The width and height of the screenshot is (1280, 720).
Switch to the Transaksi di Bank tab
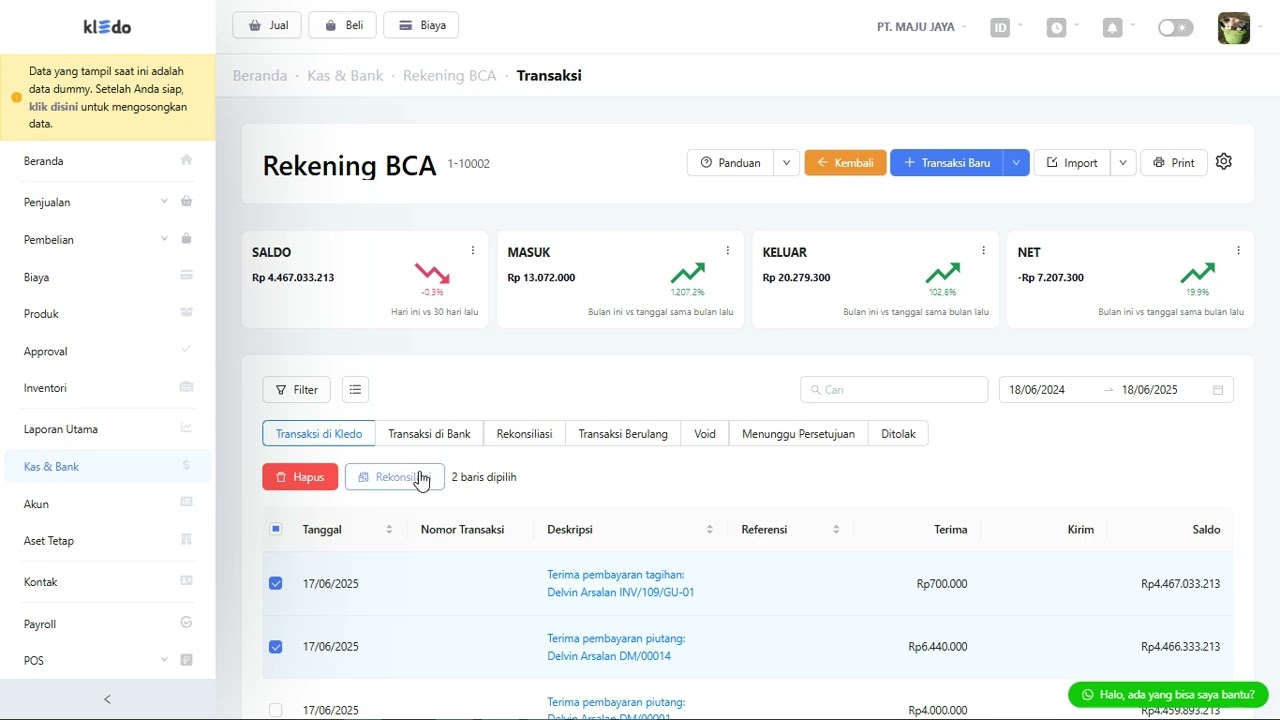tap(429, 434)
